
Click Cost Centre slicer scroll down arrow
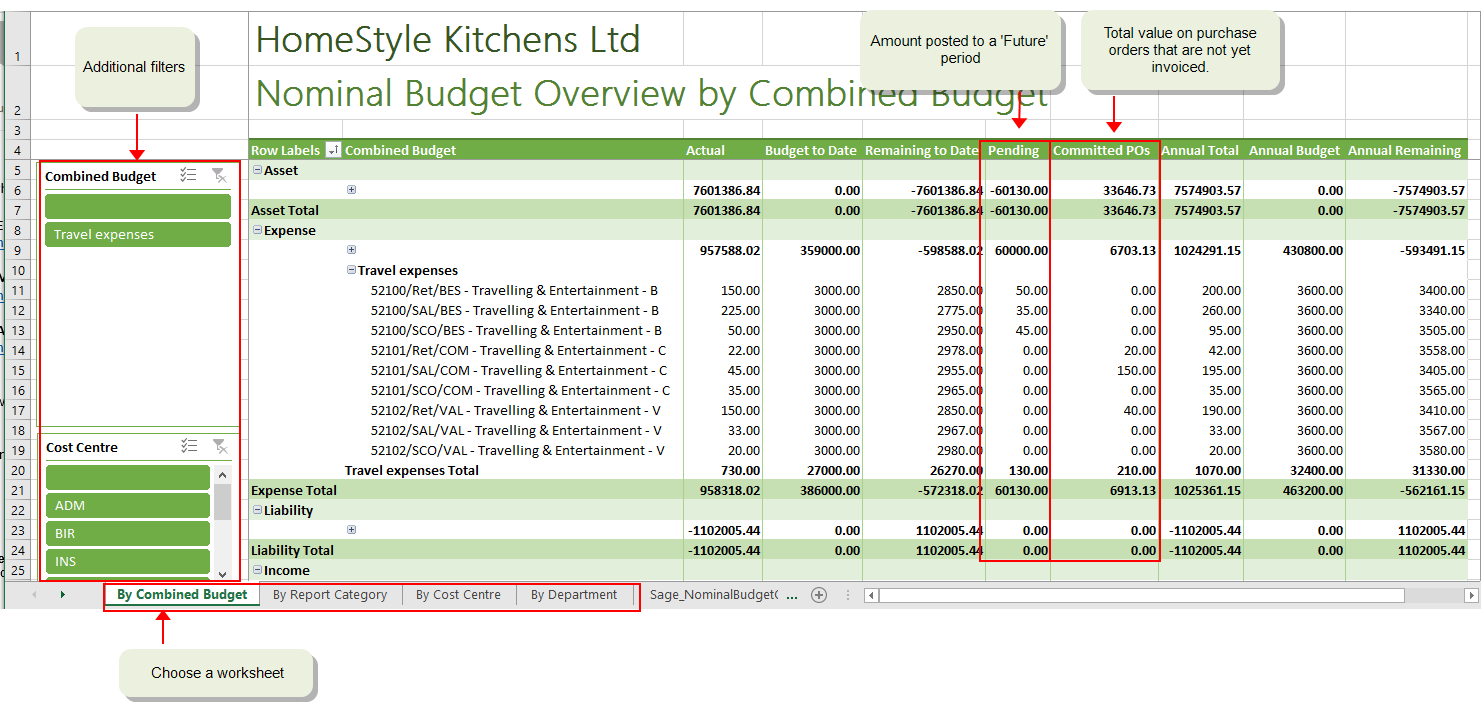click(222, 574)
